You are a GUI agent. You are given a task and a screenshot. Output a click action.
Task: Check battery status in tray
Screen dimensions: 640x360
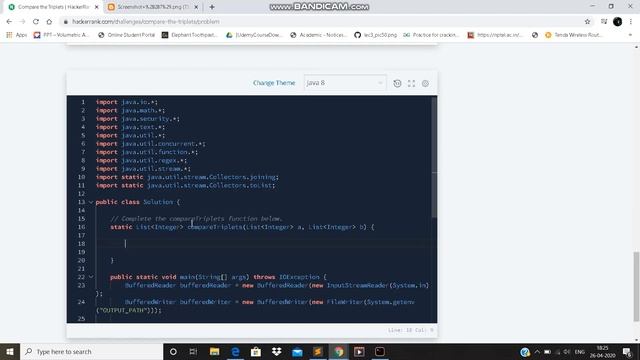click(x=548, y=351)
